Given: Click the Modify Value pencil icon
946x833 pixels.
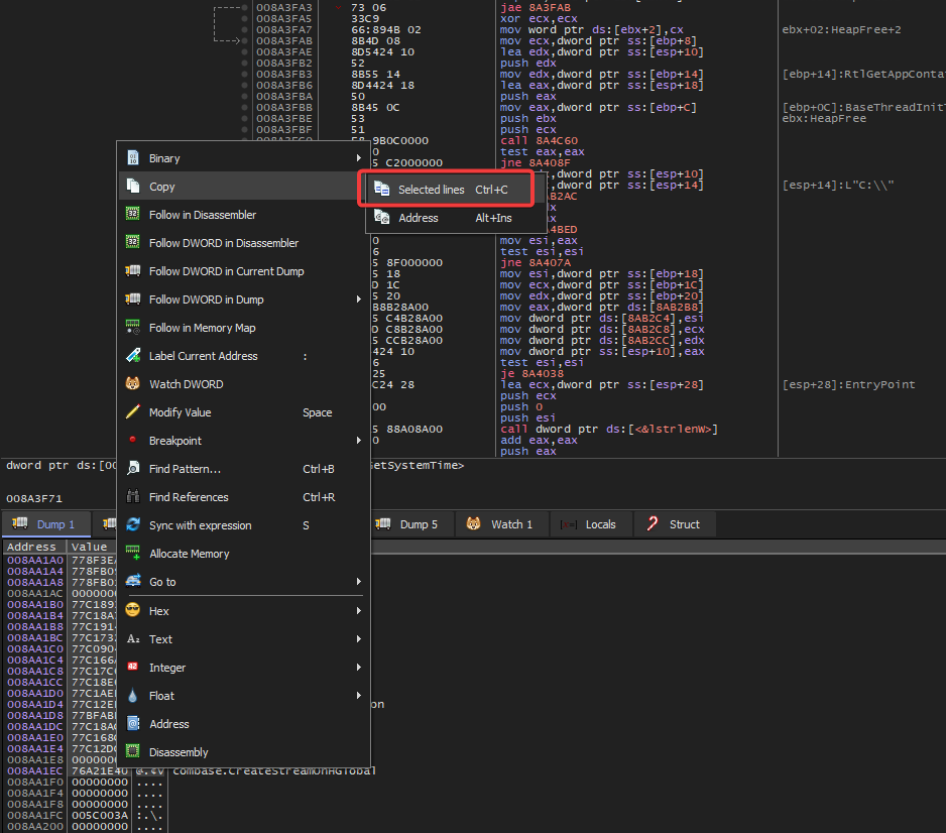Looking at the screenshot, I should coord(131,412).
